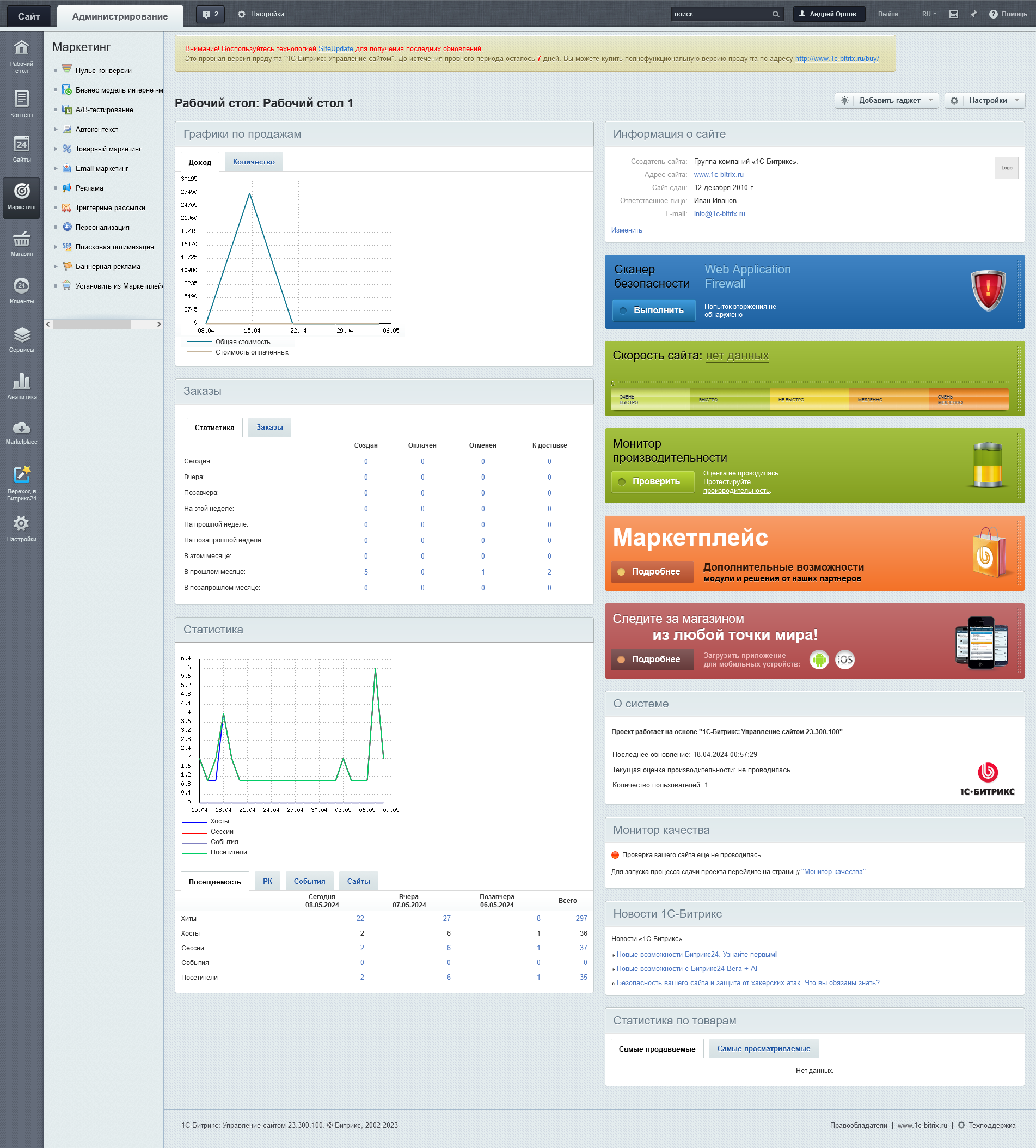Open the Клиенты sidebar section
This screenshot has width=1036, height=1148.
[x=22, y=290]
